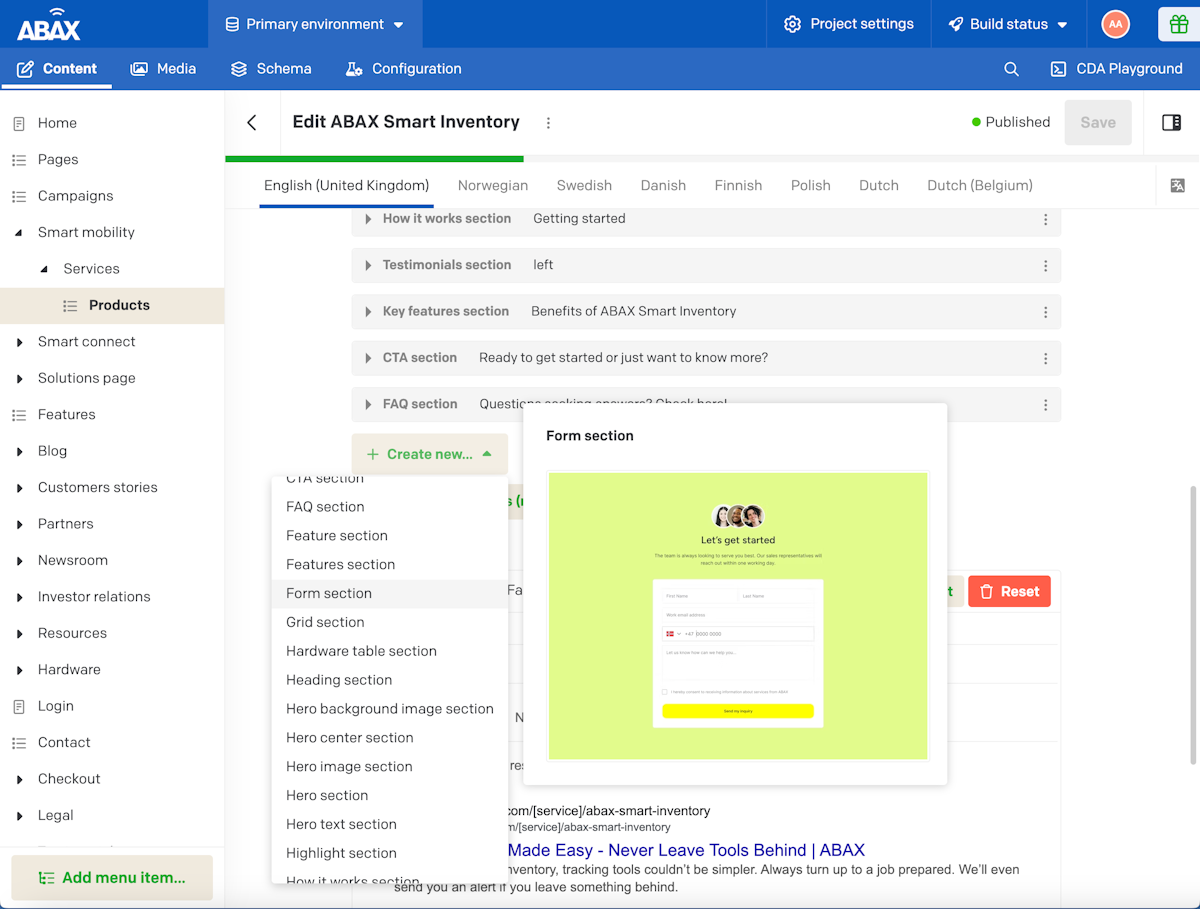Open Project settings
Viewport: 1200px width, 909px height.
click(849, 24)
